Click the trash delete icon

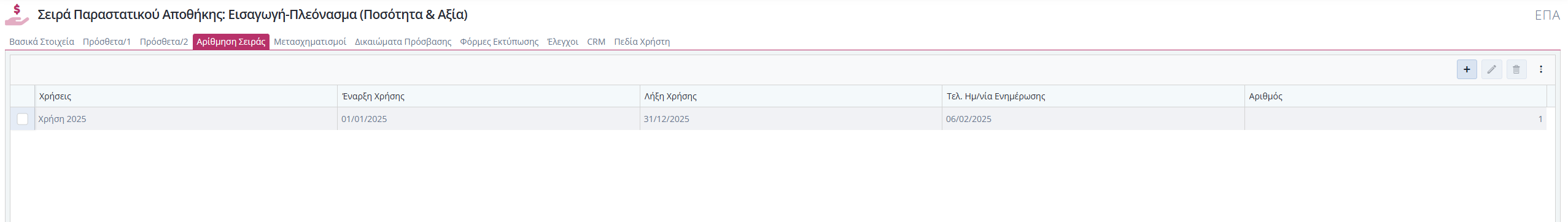pyautogui.click(x=1516, y=69)
